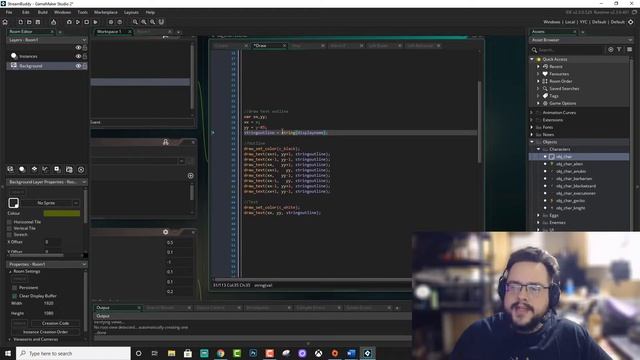Click the Creation Code button
Screen dimensions: 640x360
55,323
